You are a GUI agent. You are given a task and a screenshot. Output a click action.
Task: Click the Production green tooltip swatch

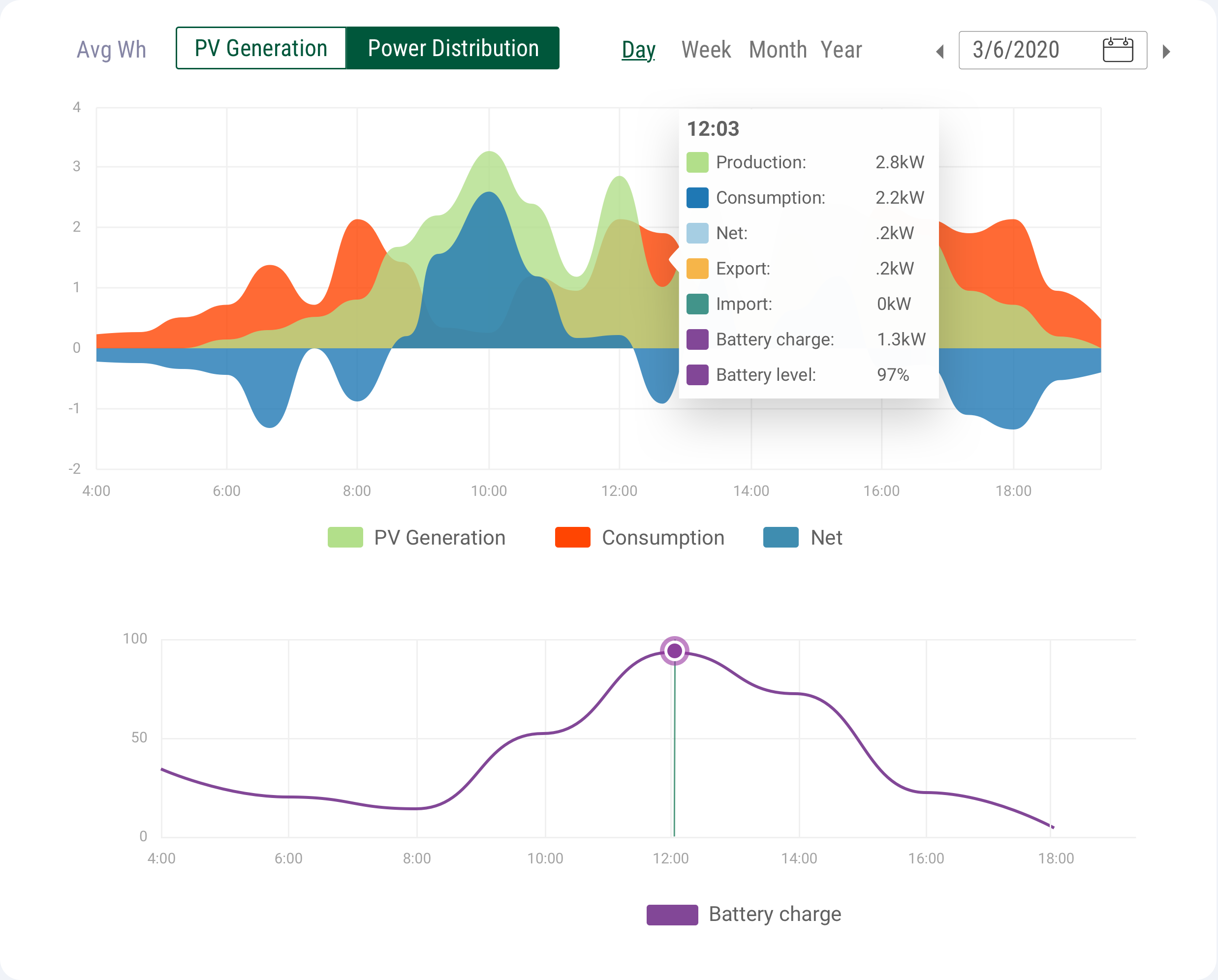click(x=697, y=162)
